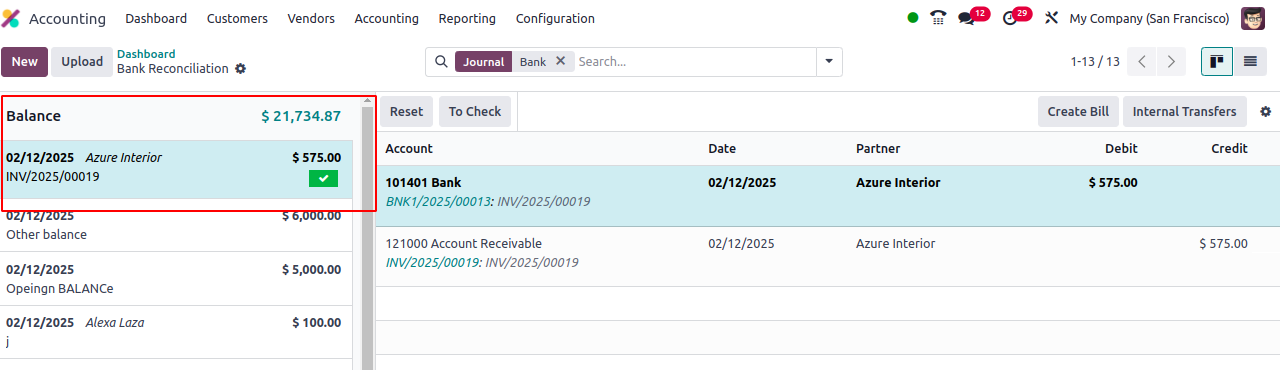1280x370 pixels.
Task: Go to the next page arrow
Action: [1171, 61]
